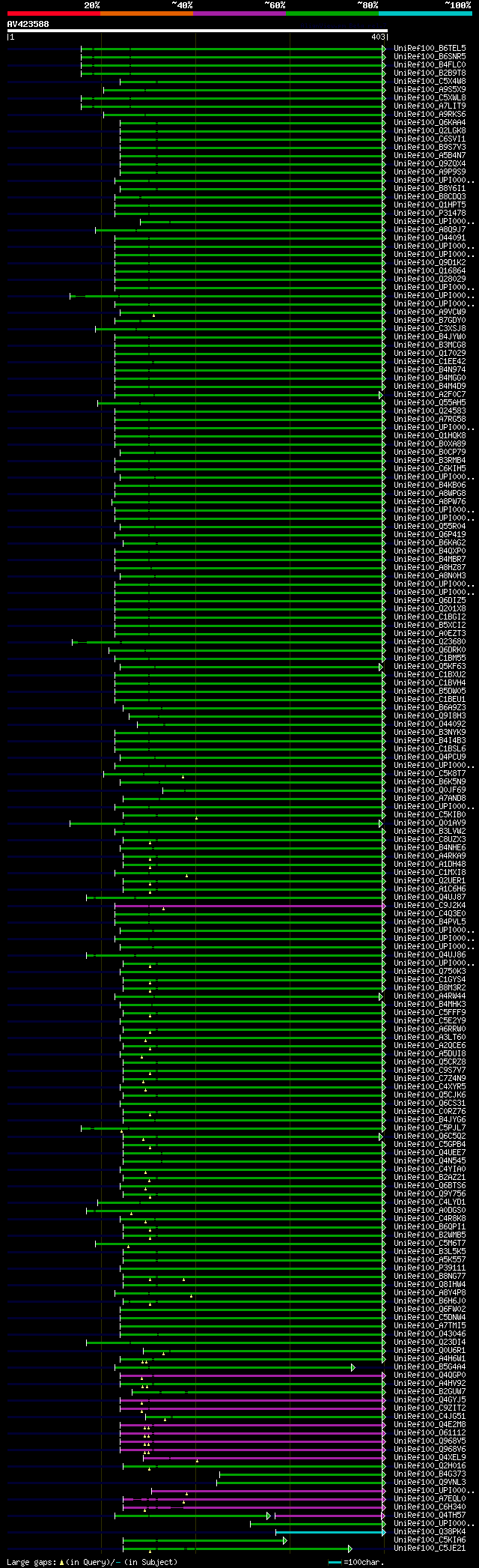Click hit label UniRef100_Q23680
The image size is (479, 1568).
click(x=430, y=641)
